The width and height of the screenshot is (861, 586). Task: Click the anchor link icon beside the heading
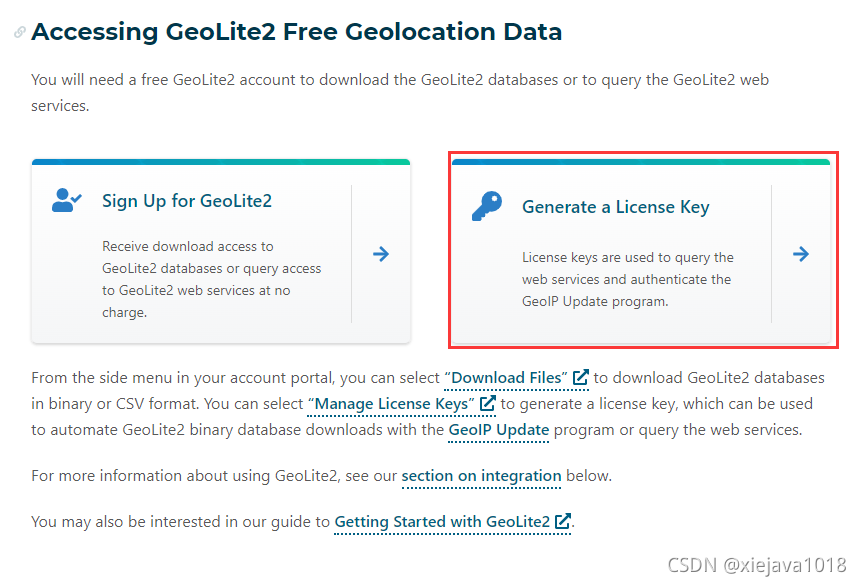point(20,32)
